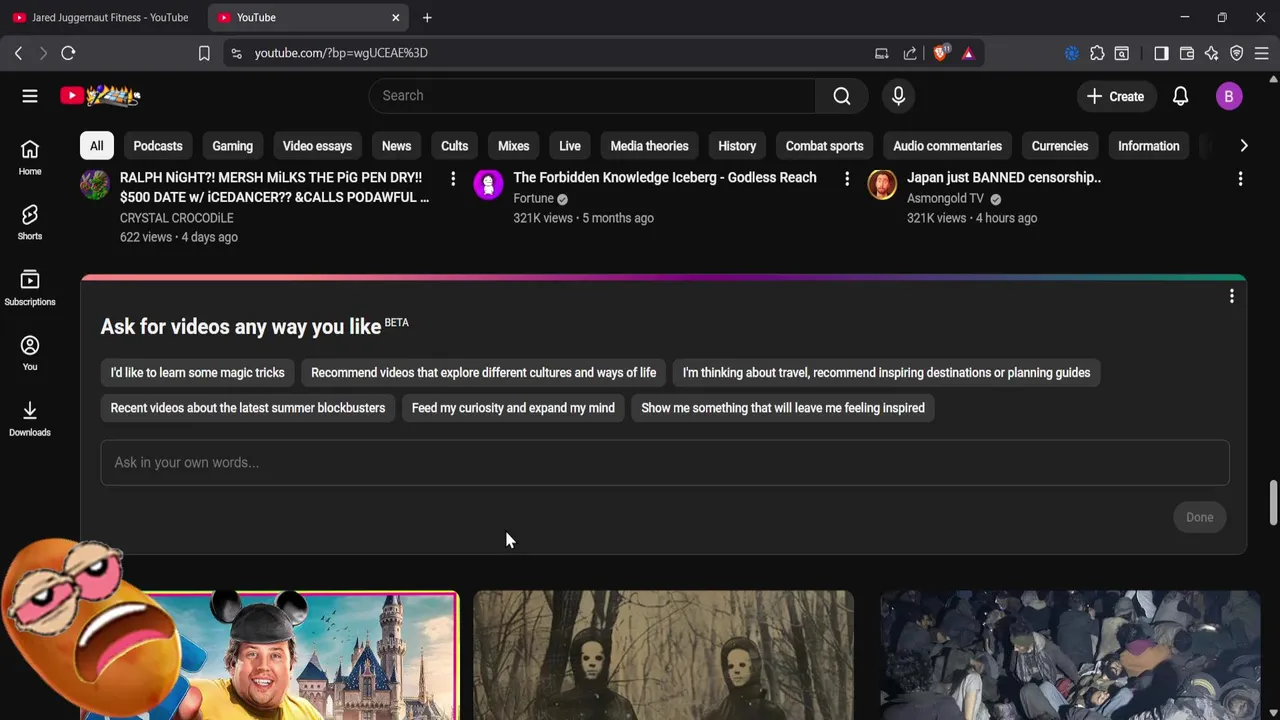Open the Brave wallet icon
The image size is (1280, 720).
pos(1187,53)
